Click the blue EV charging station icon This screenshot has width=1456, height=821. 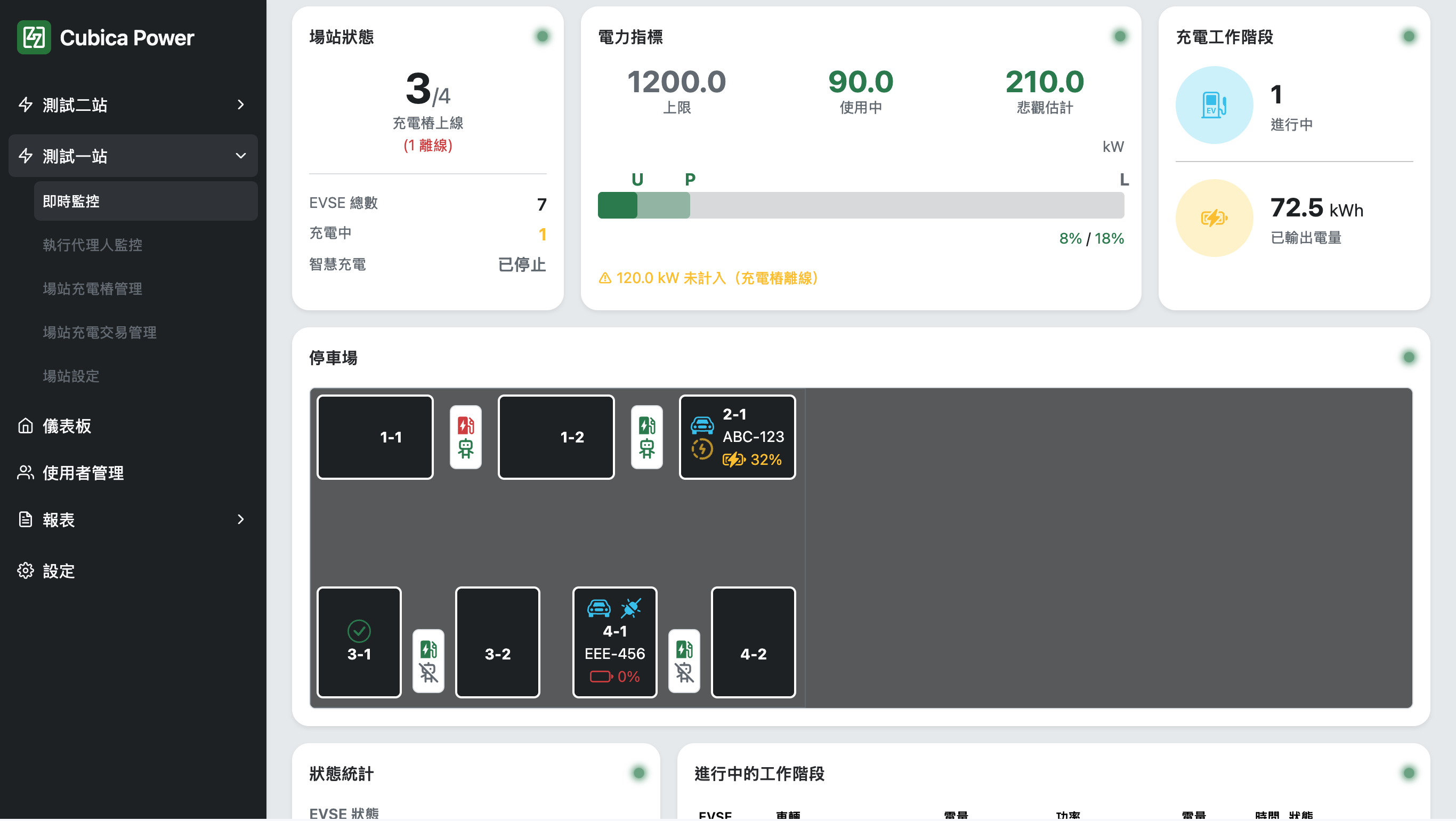1214,104
